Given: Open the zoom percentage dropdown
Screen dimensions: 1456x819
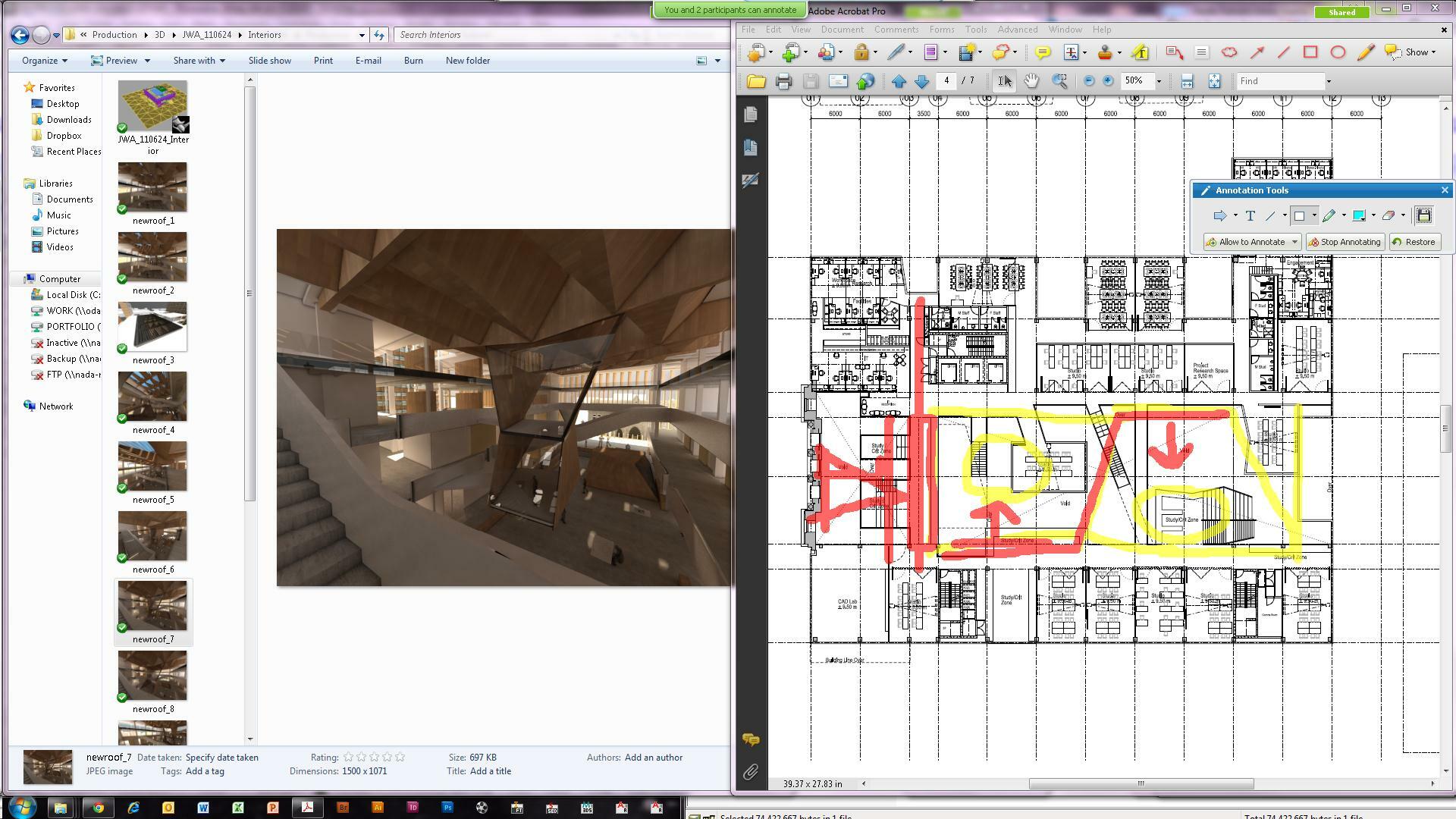Looking at the screenshot, I should pyautogui.click(x=1158, y=81).
